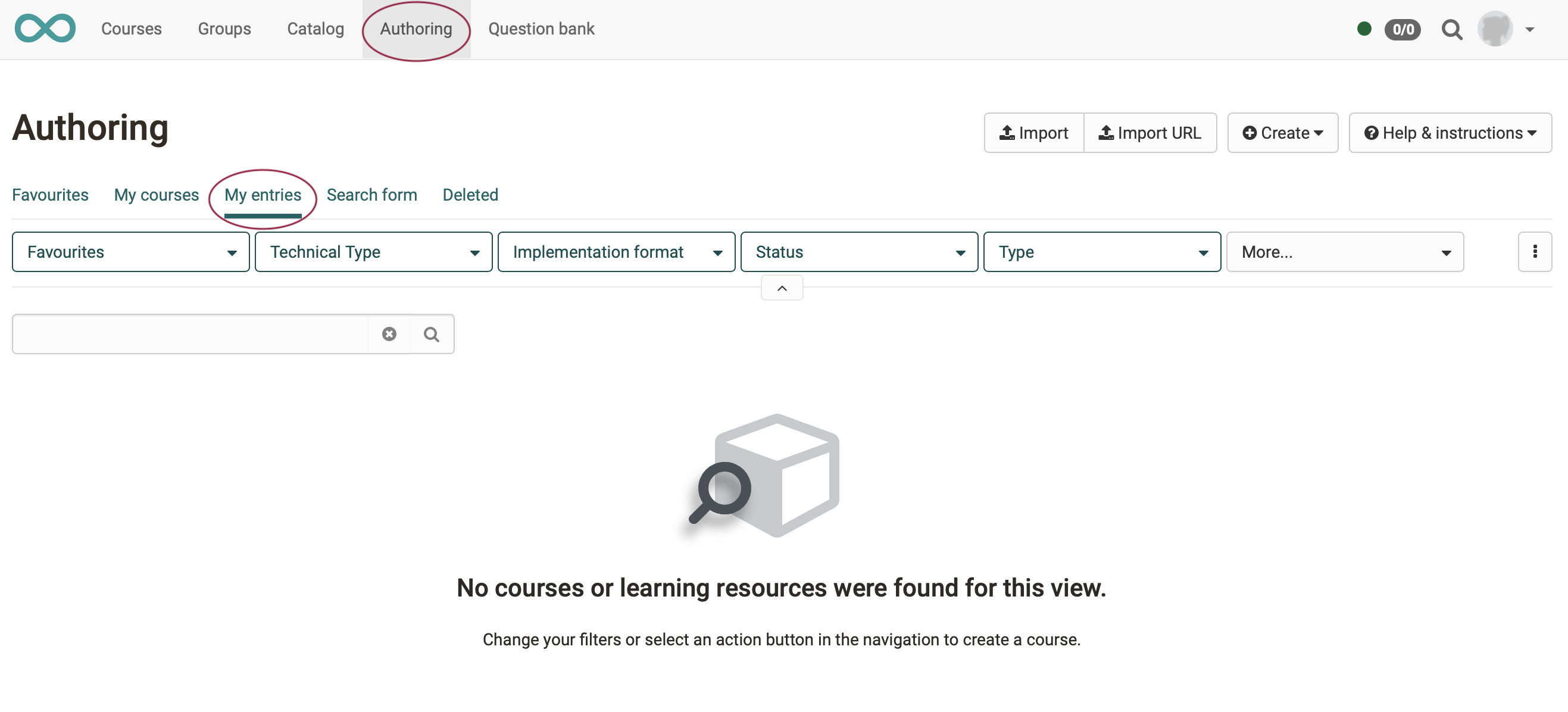The width and height of the screenshot is (1568, 712).
Task: Click into the search text field
Action: point(190,334)
